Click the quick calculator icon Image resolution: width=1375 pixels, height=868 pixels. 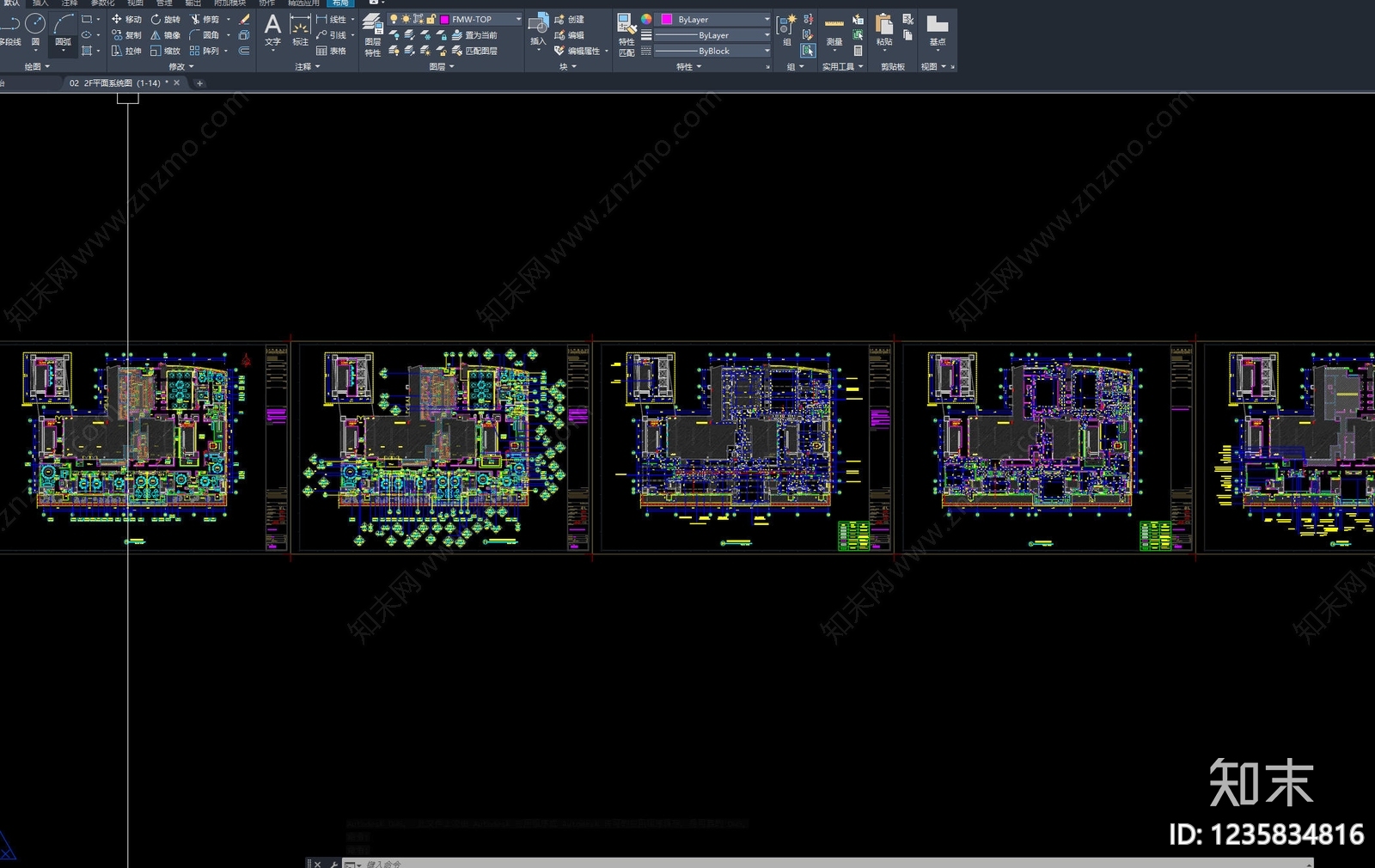pos(858,51)
